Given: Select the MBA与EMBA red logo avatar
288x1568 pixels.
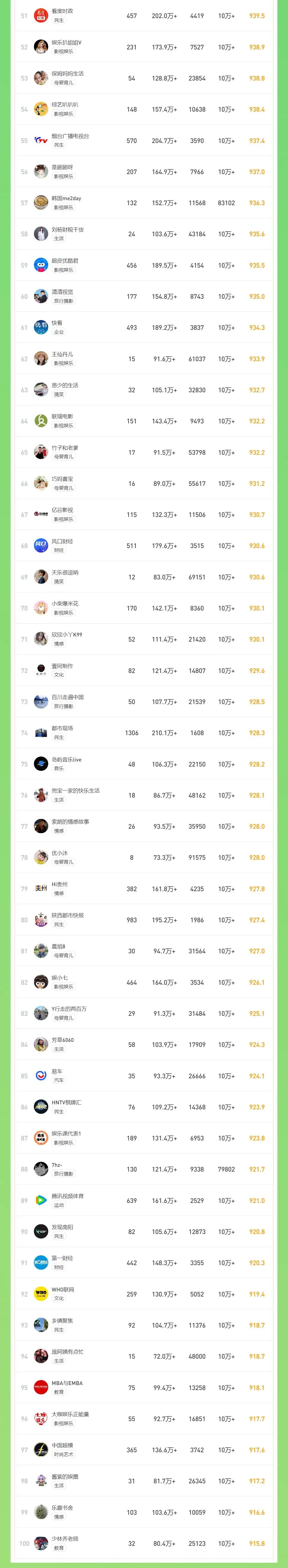Looking at the screenshot, I should 41,1388.
